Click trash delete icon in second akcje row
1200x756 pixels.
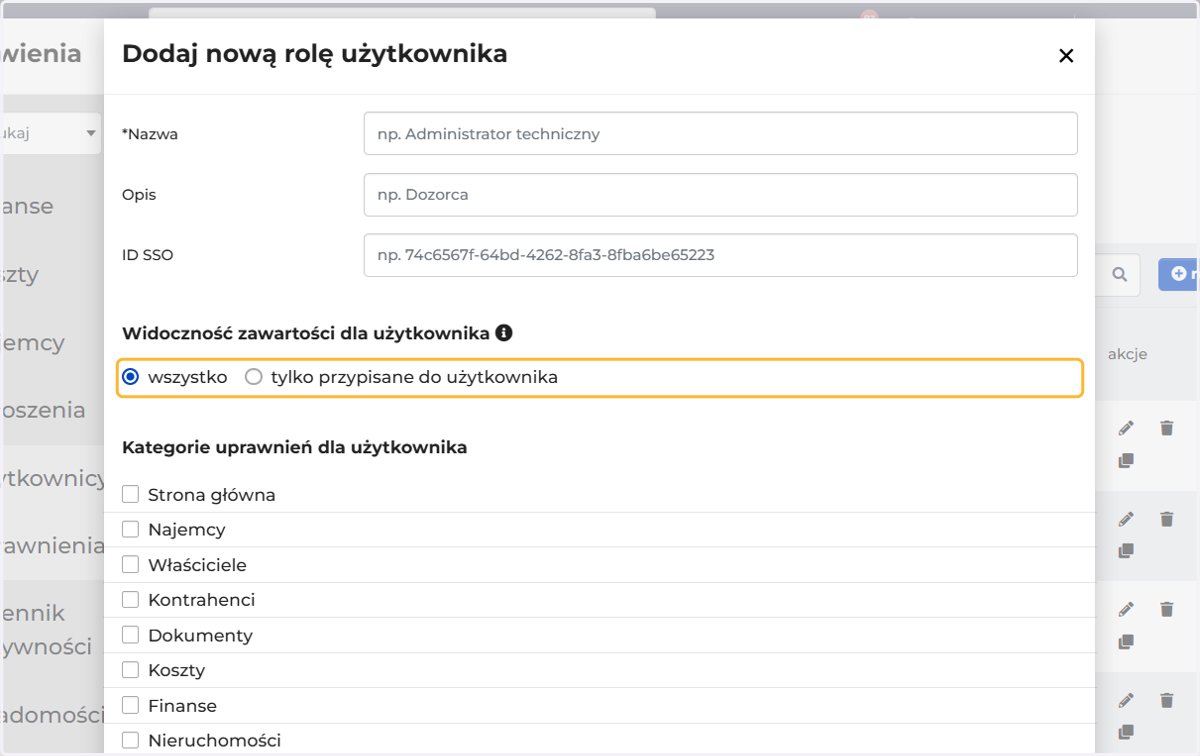[x=1166, y=519]
